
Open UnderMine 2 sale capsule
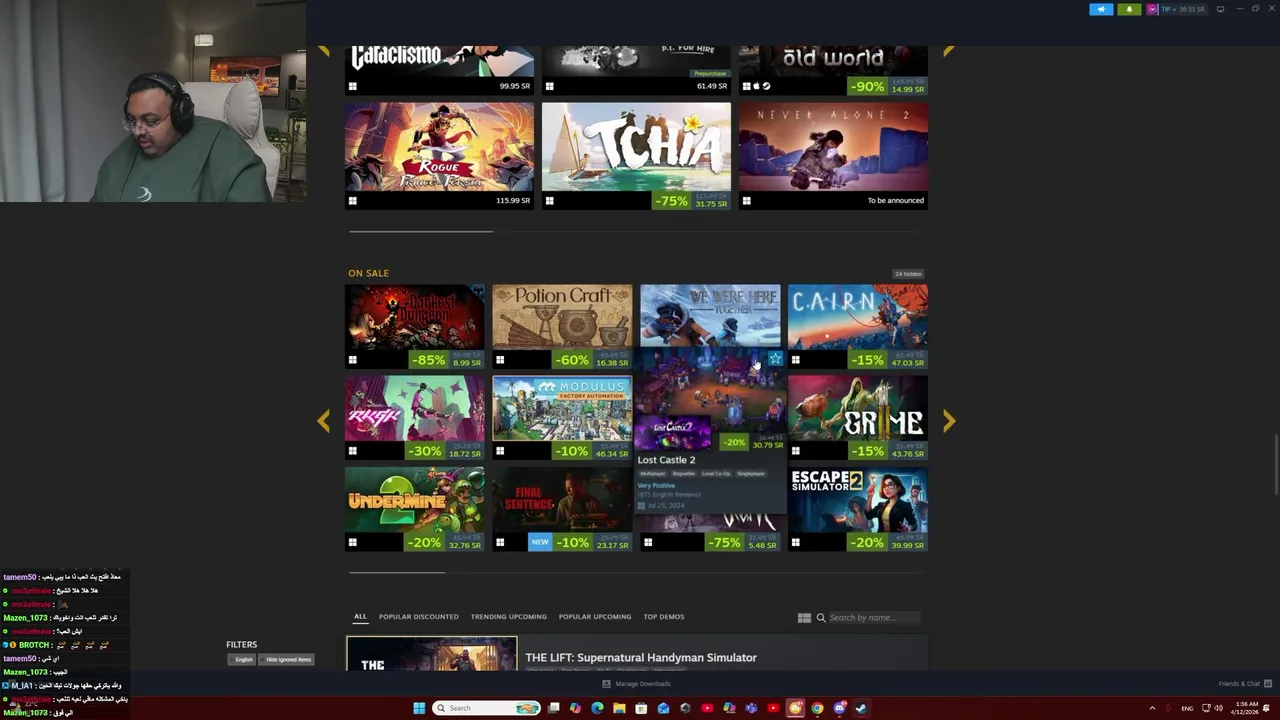tap(415, 509)
